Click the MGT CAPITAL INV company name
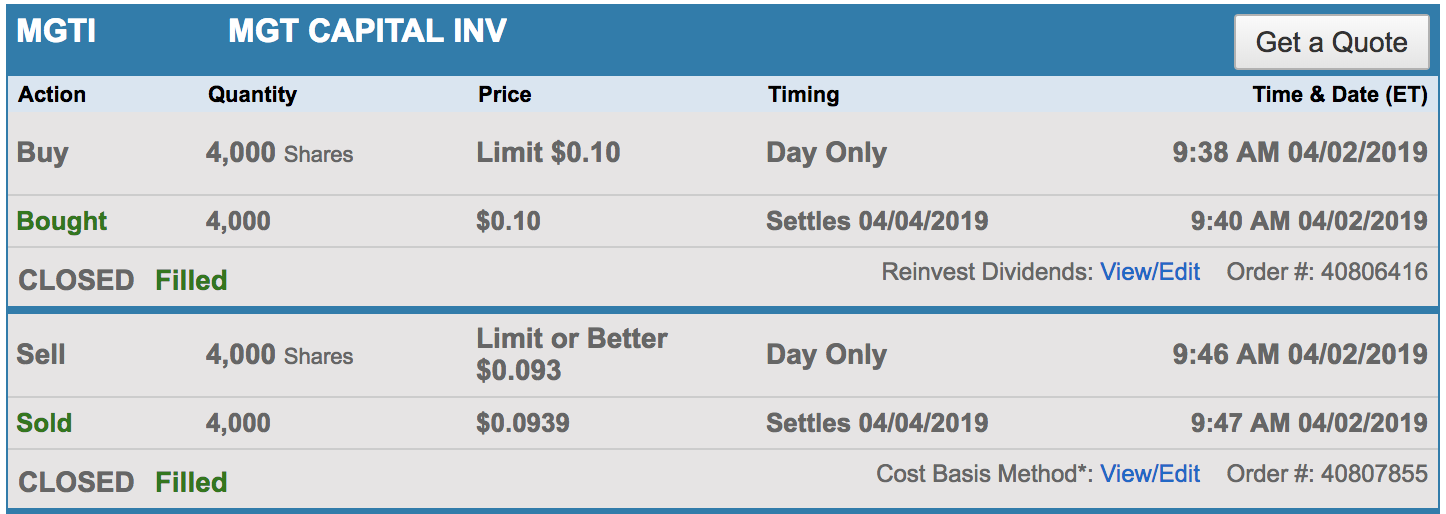This screenshot has height=514, width=1446. [367, 32]
